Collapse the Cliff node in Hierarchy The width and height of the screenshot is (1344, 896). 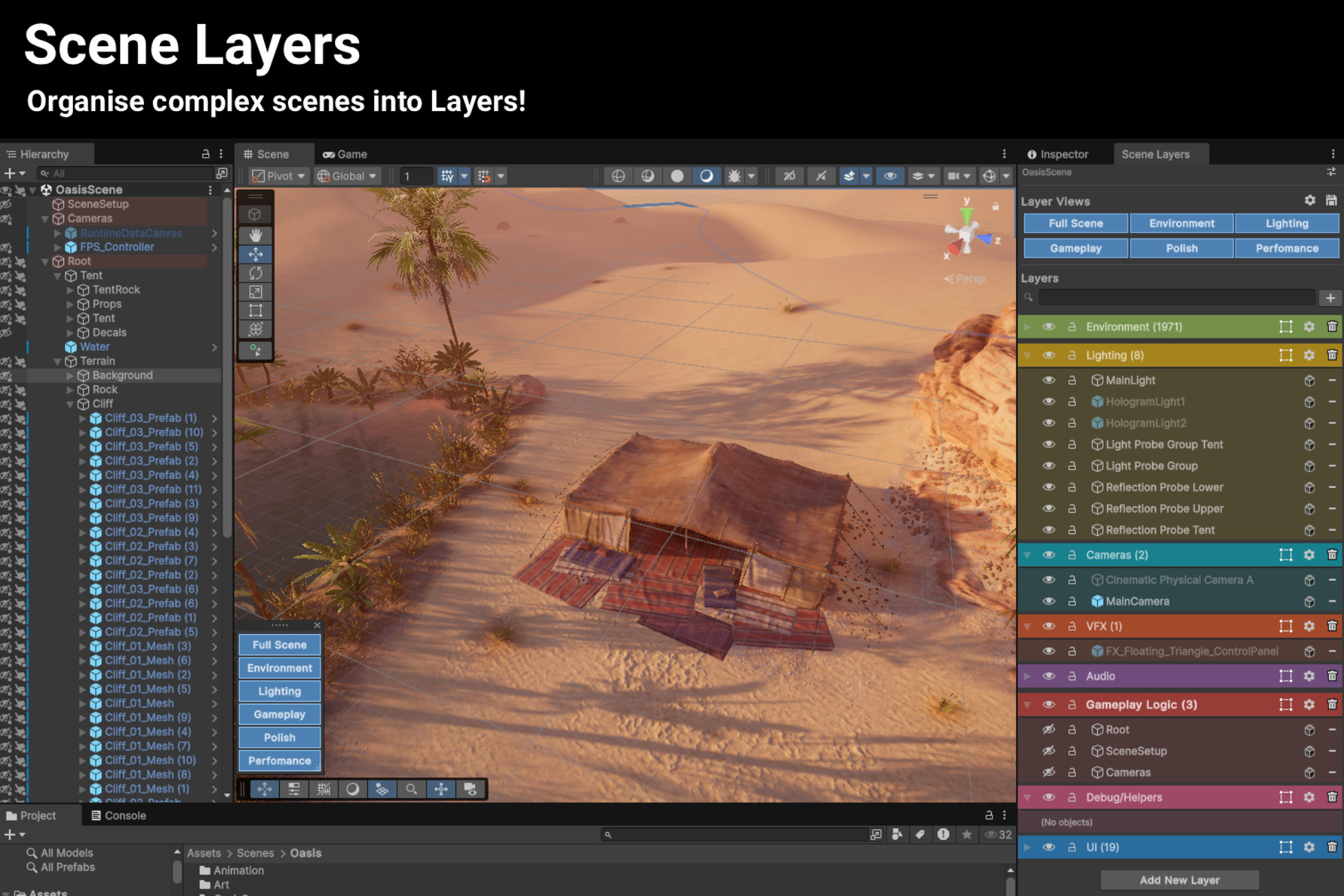[x=70, y=404]
